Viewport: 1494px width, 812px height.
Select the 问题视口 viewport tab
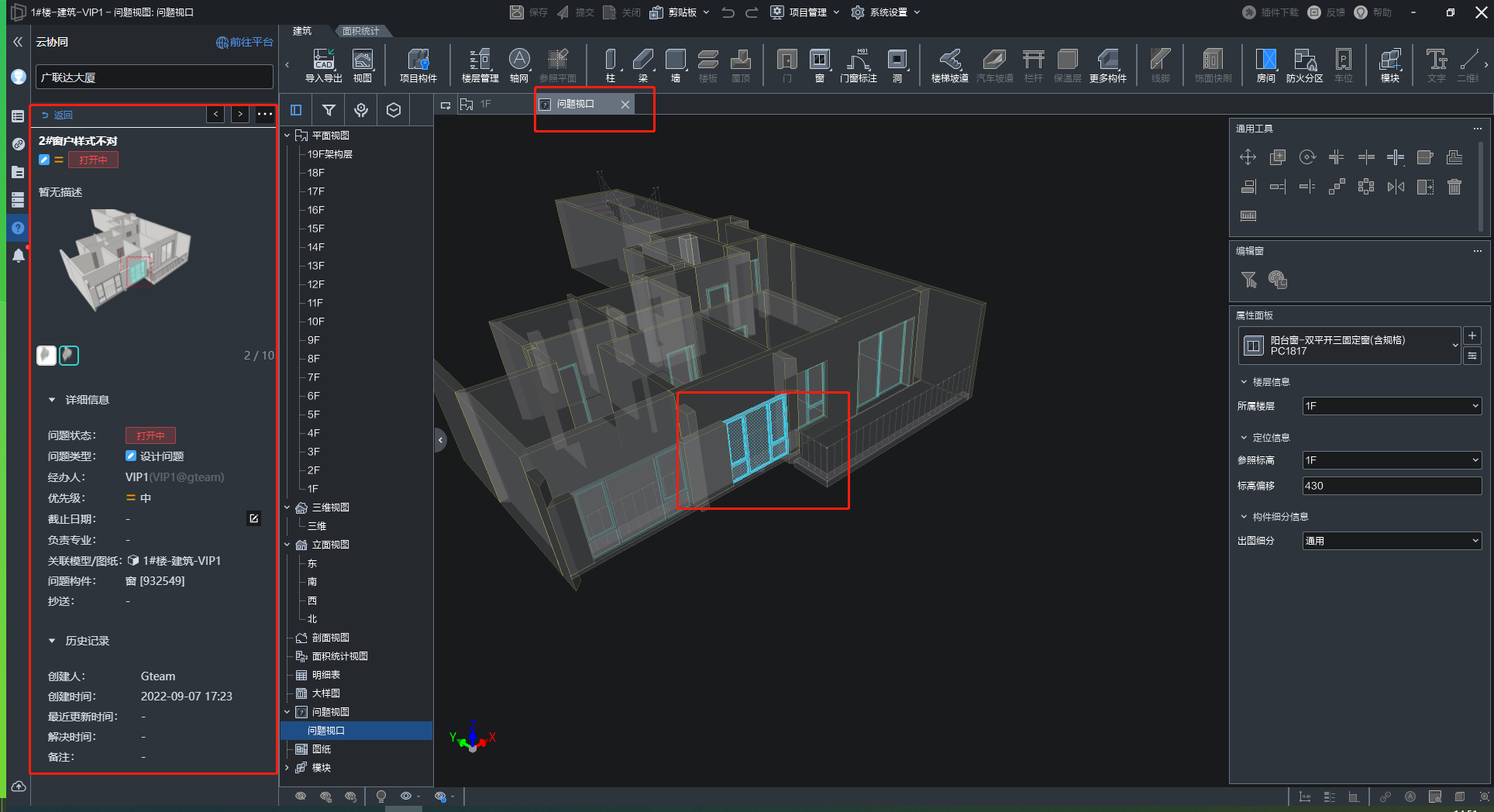tap(576, 104)
